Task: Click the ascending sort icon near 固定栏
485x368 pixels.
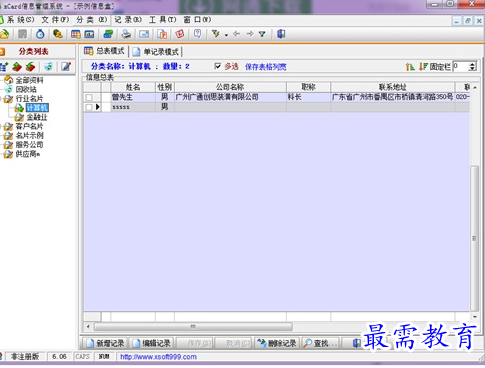Action: [x=410, y=67]
